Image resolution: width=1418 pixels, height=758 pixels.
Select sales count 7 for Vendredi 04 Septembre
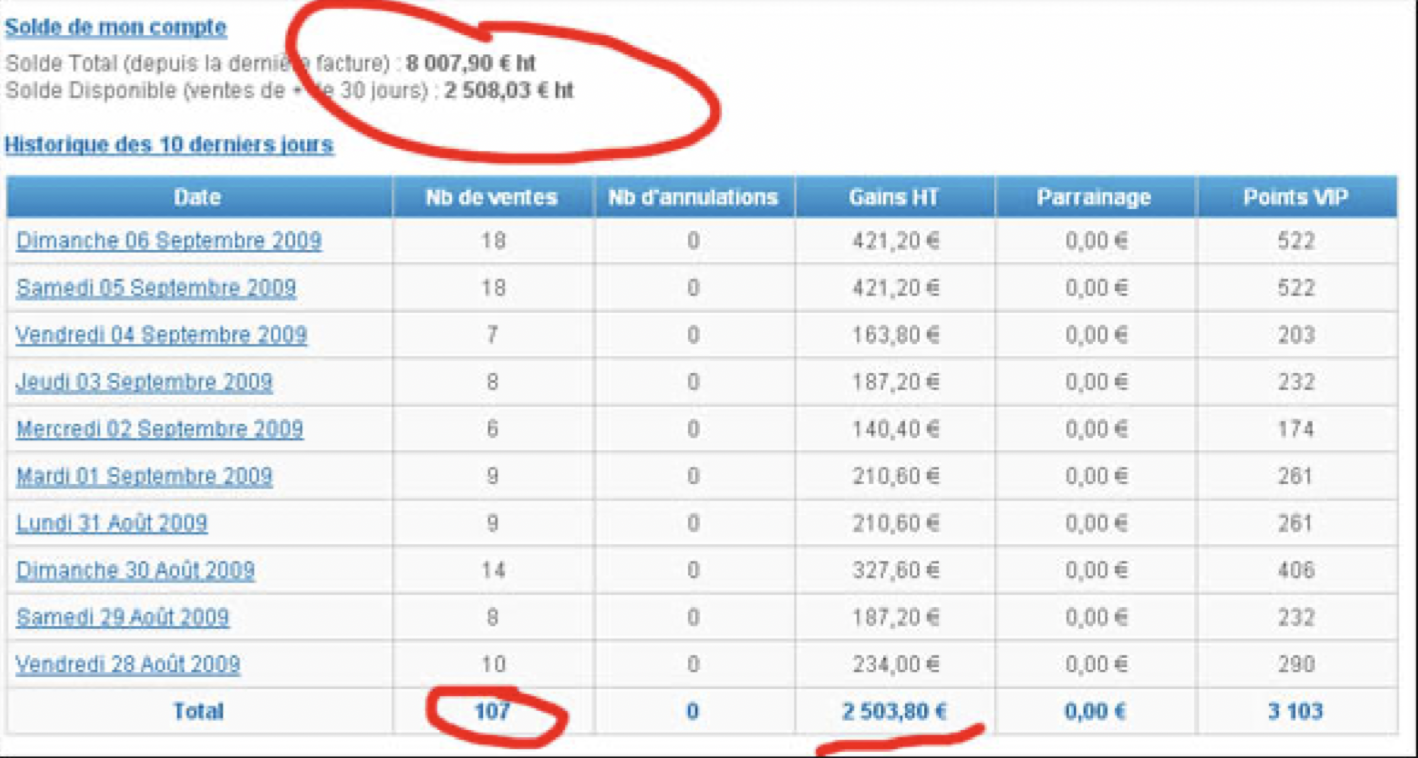pyautogui.click(x=493, y=335)
